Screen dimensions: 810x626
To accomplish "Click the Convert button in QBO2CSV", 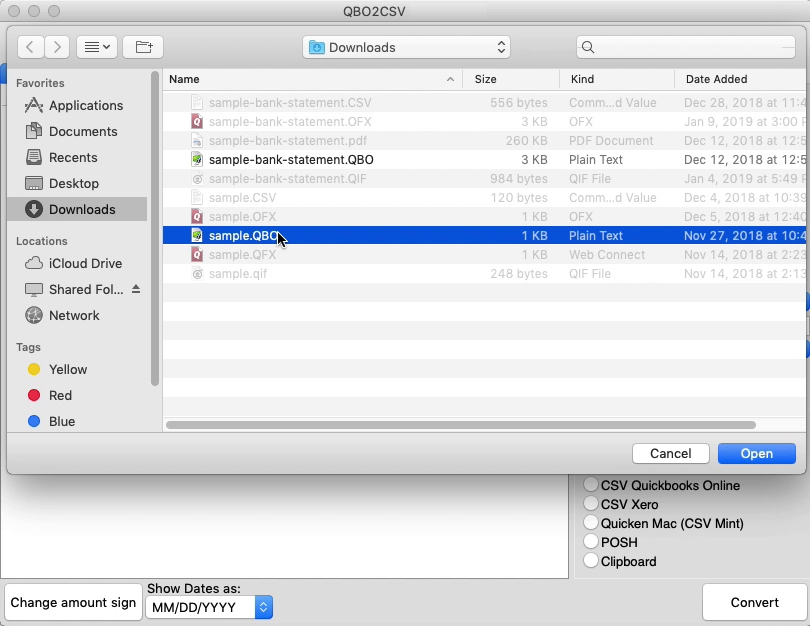I will tap(754, 602).
